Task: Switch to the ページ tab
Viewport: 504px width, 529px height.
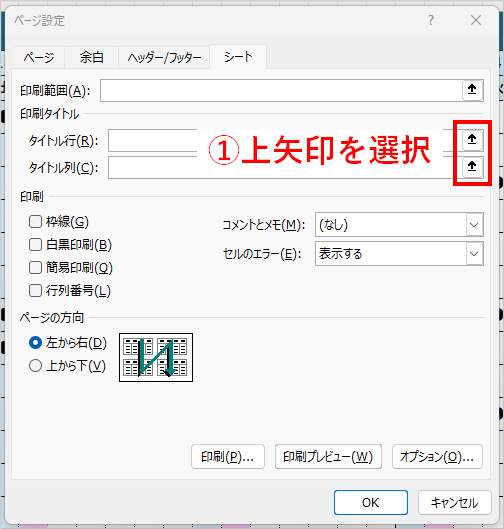Action: 39,57
